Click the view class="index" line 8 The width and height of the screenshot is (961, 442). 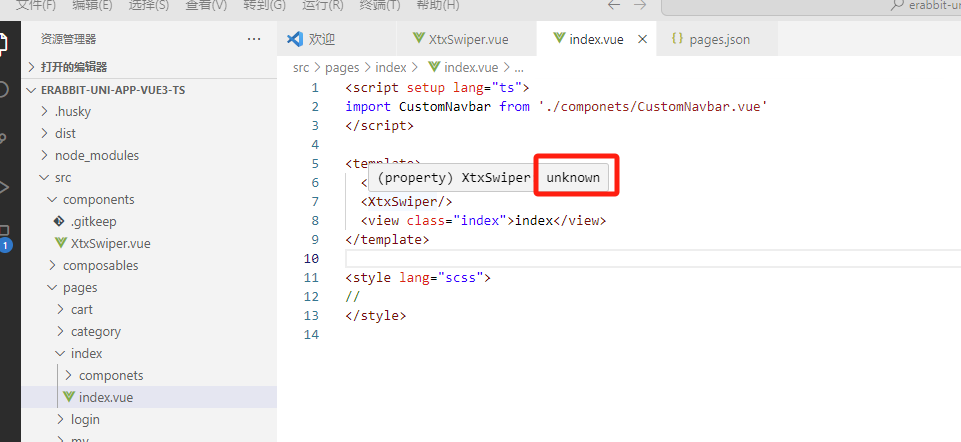[483, 221]
